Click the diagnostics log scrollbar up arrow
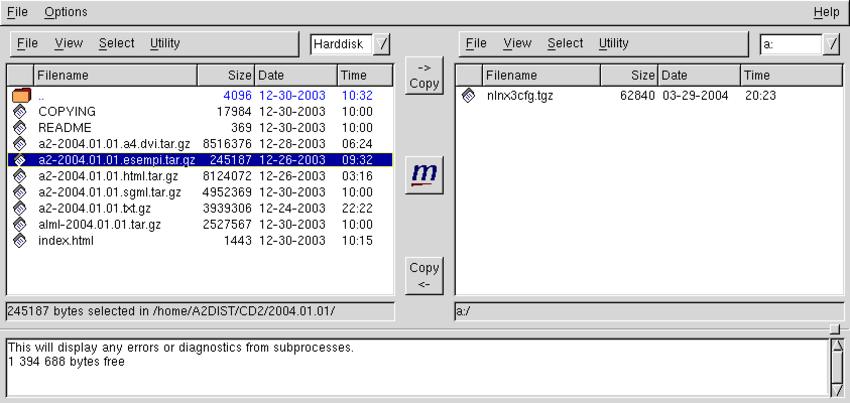 pyautogui.click(x=838, y=346)
